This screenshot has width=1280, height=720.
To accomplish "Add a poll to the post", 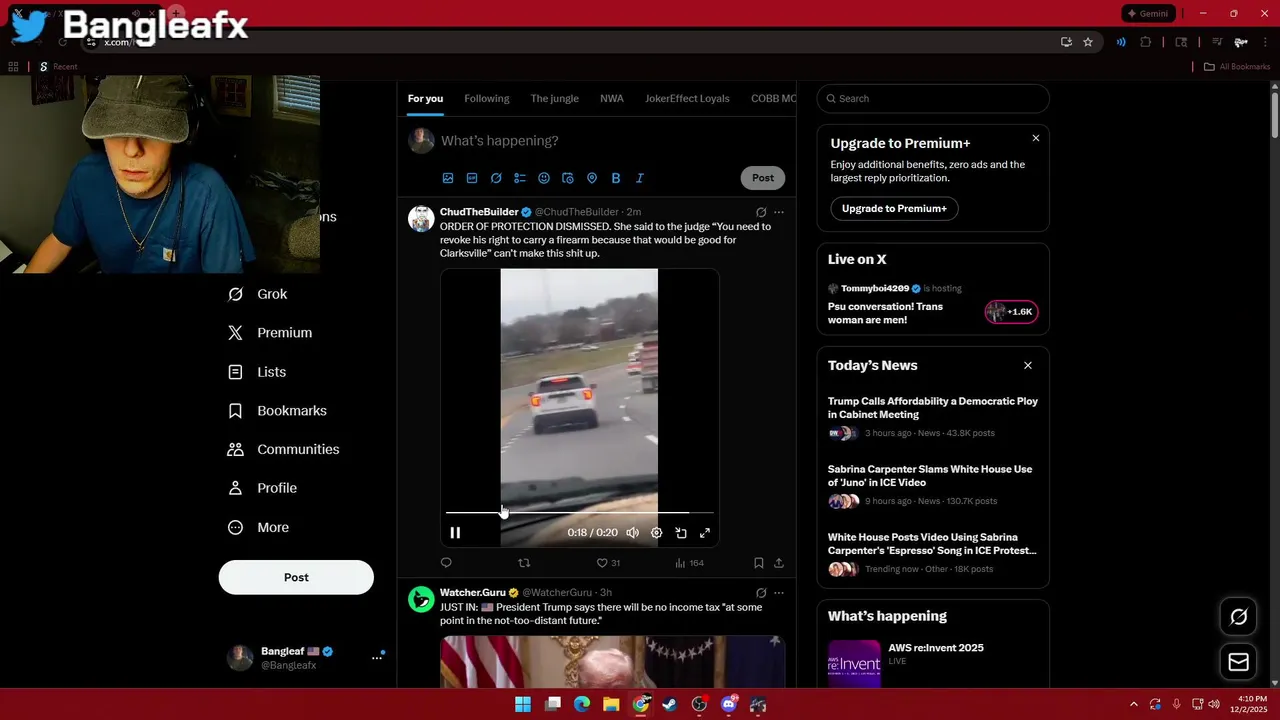I will [x=520, y=178].
